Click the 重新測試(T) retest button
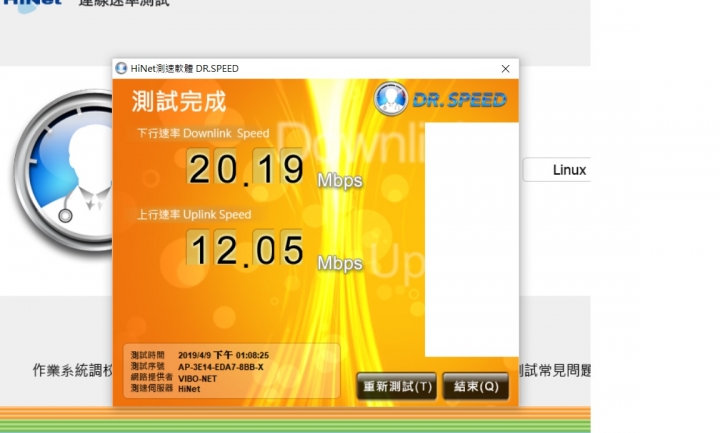The height and width of the screenshot is (433, 720). point(396,386)
